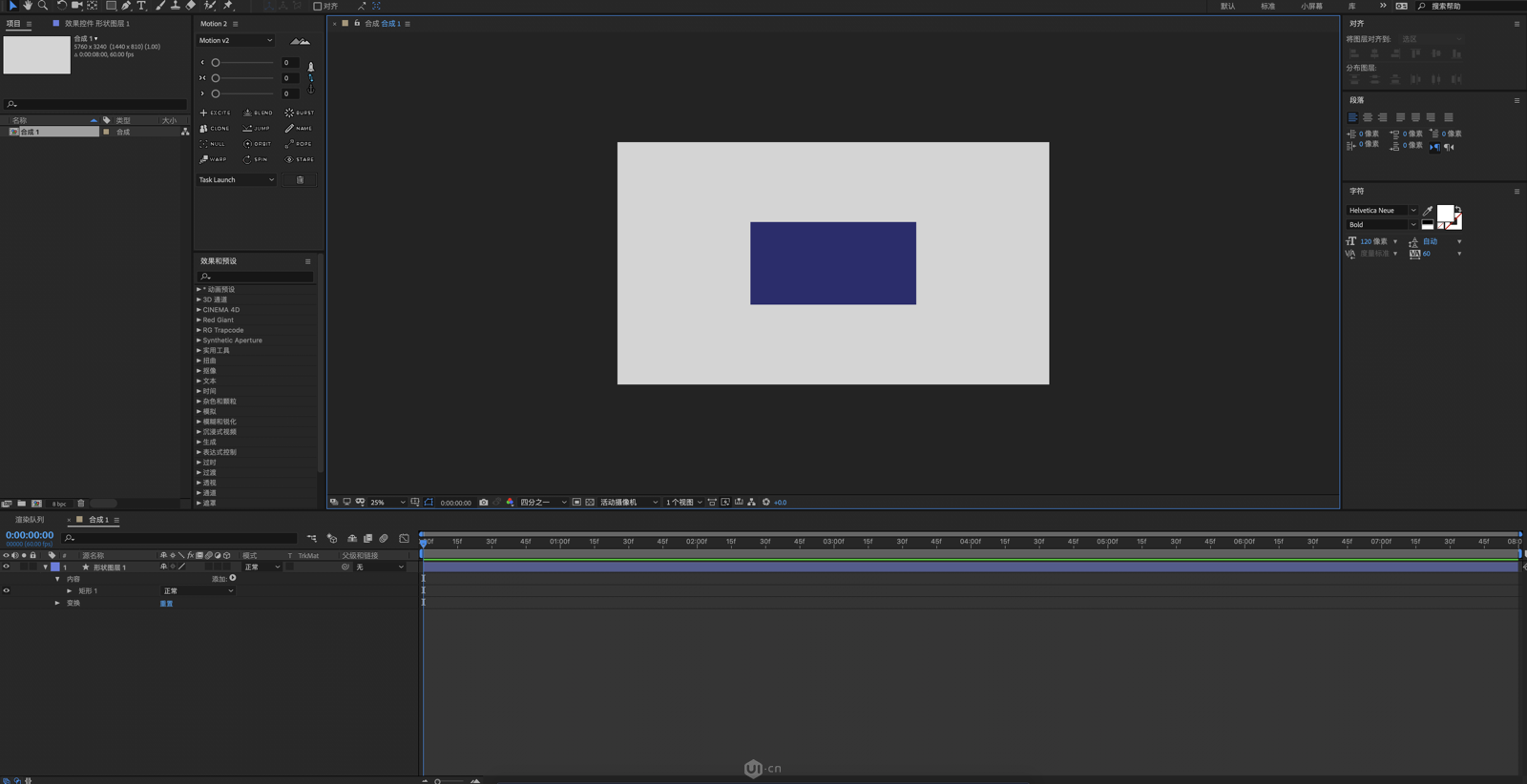Click the Motion 2 STARE tool
The image size is (1527, 784).
tap(300, 159)
